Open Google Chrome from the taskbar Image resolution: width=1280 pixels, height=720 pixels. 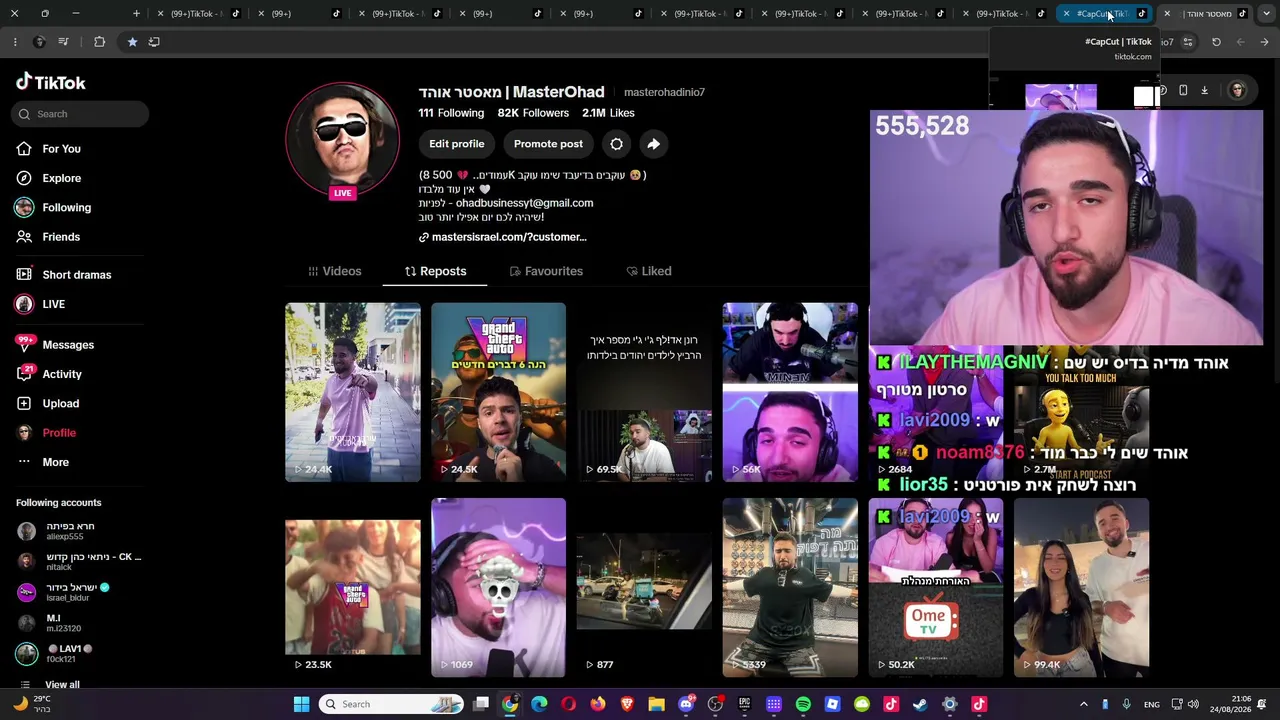510,704
